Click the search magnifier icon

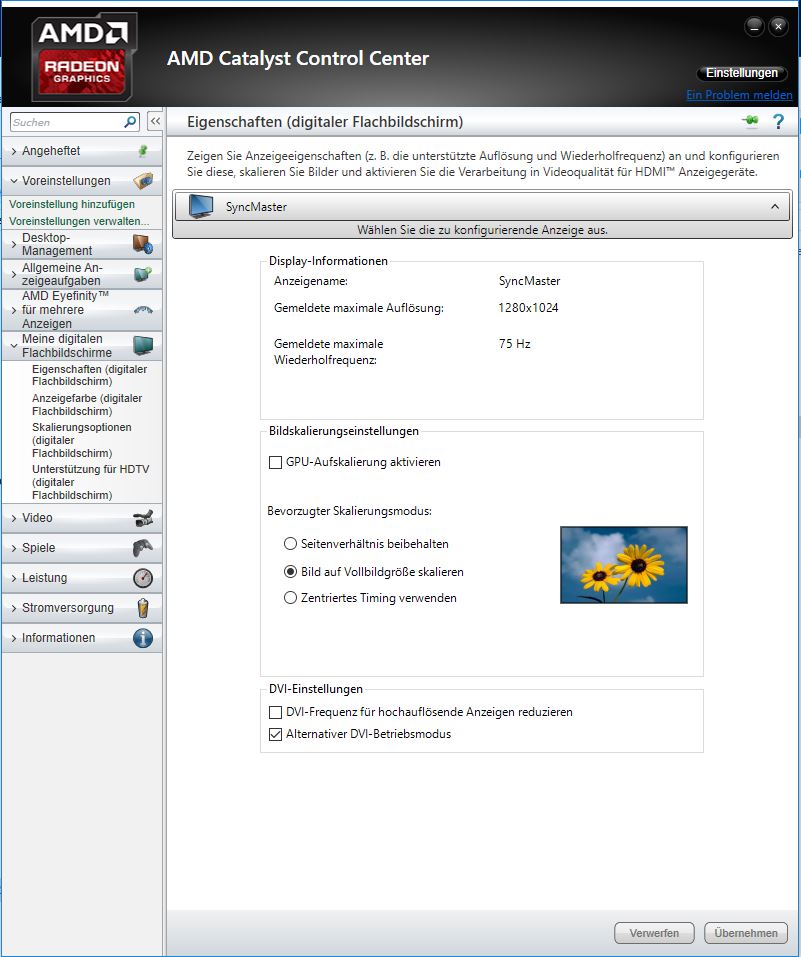(x=129, y=122)
